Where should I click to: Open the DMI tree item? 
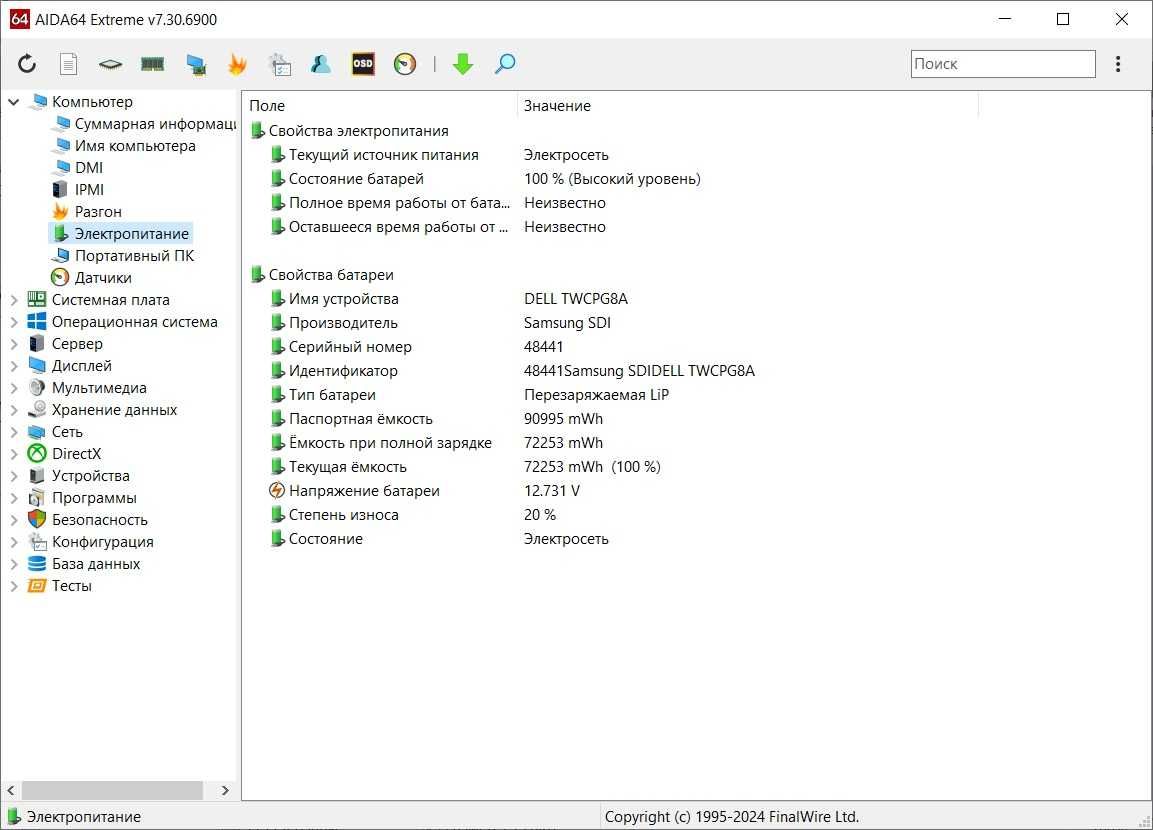coord(78,168)
